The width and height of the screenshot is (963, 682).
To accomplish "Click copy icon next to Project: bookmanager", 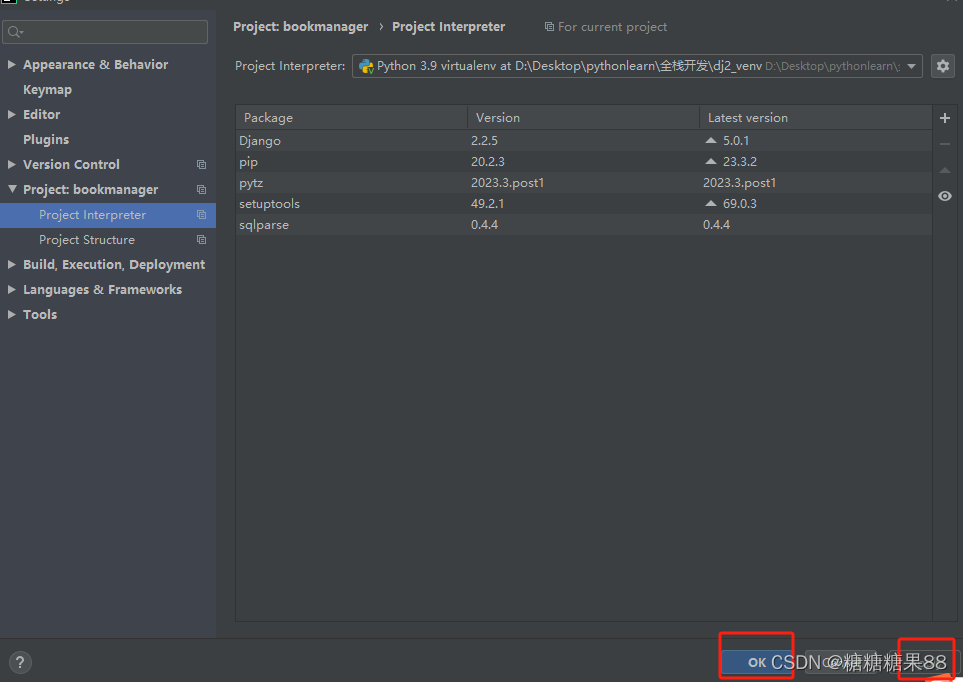I will [x=201, y=190].
